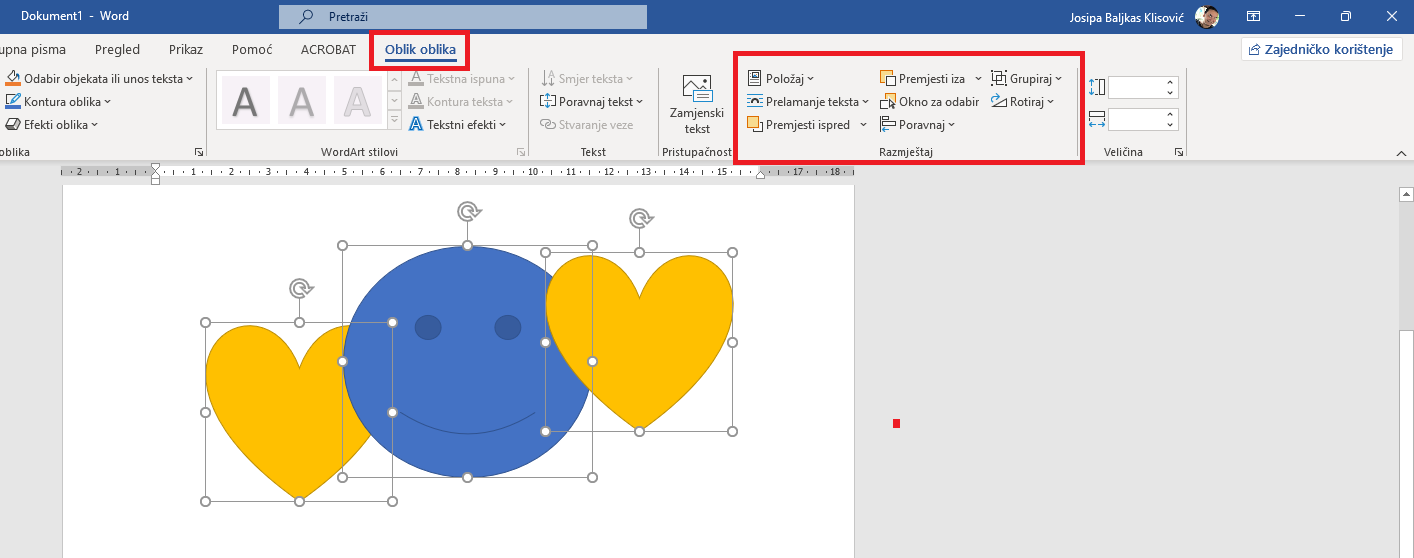Screen dimensions: 1414x558
Task: Expand the Poravnaj alignment dropdown
Action: pyautogui.click(x=918, y=125)
